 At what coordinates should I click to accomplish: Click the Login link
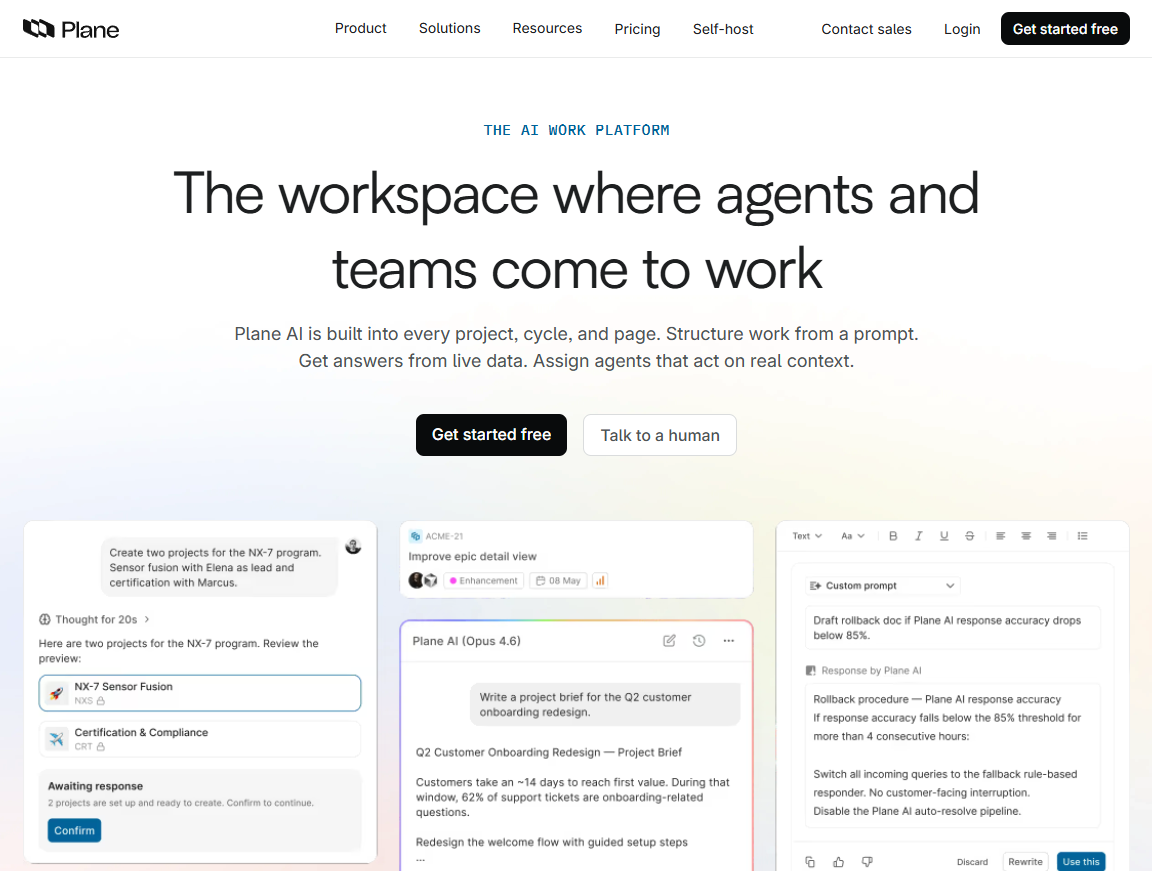pos(962,29)
